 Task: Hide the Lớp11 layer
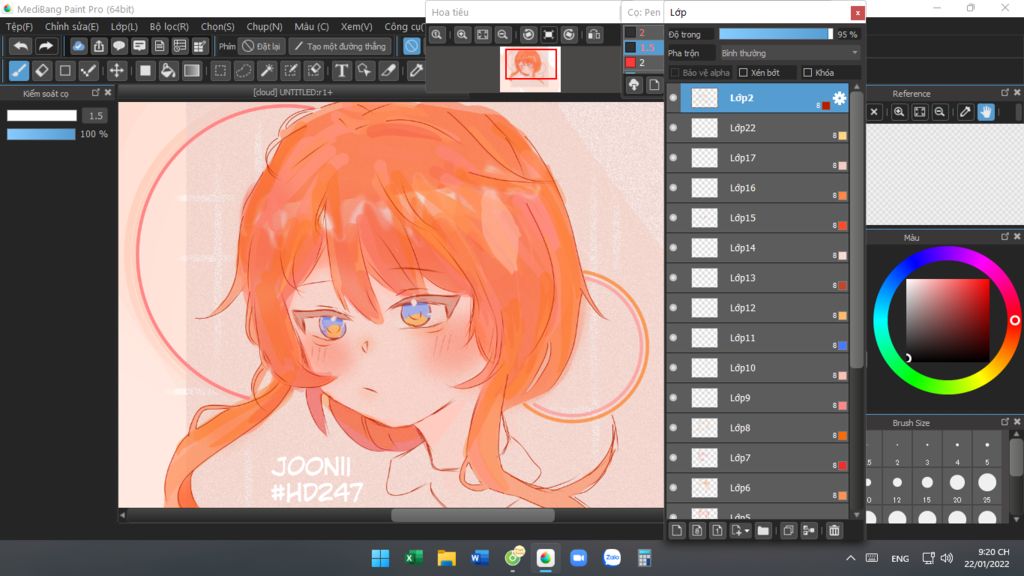click(x=673, y=338)
